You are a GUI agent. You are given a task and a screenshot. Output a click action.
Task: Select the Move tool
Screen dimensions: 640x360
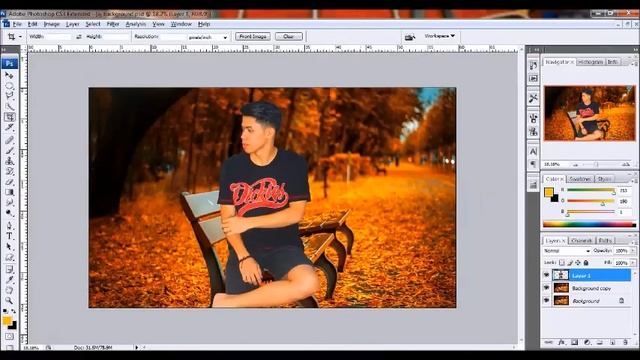[x=9, y=75]
